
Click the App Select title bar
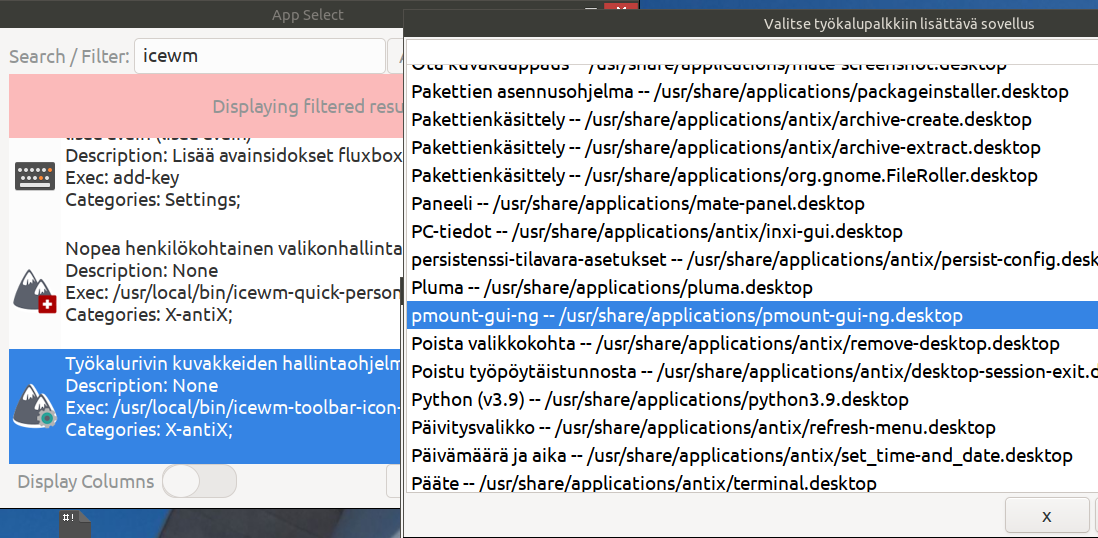pyautogui.click(x=308, y=14)
